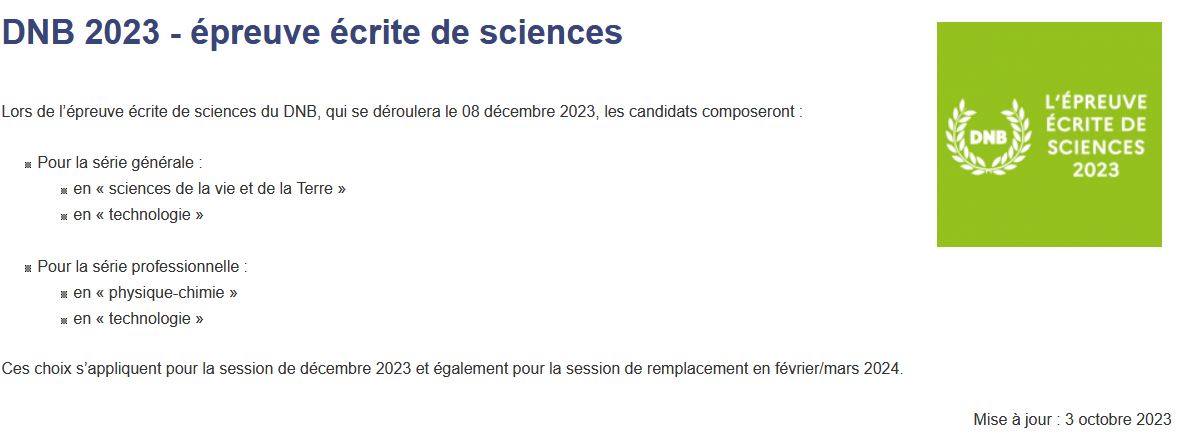This screenshot has width=1192, height=441.
Task: Click the bullet beside "Pour la série générale"
Action: [29, 163]
